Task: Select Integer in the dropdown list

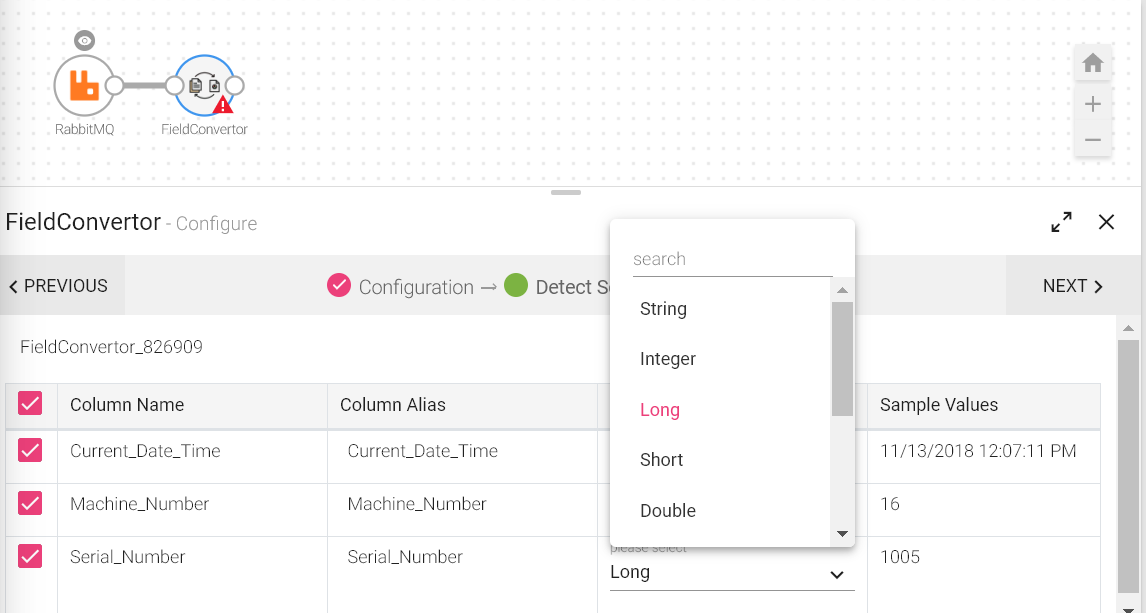Action: [x=667, y=359]
